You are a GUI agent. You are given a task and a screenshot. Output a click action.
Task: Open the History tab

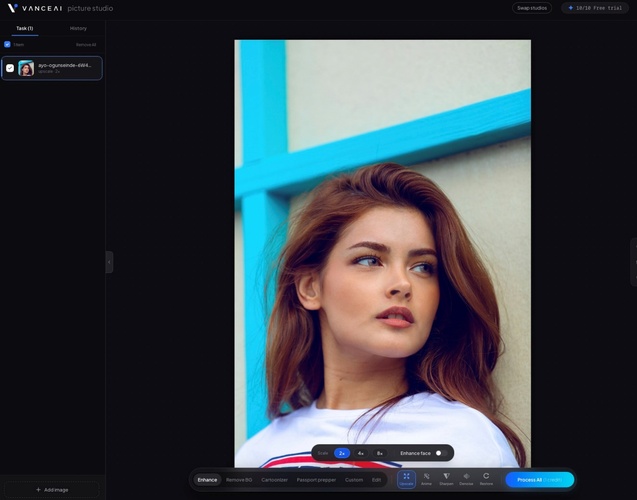click(x=78, y=28)
